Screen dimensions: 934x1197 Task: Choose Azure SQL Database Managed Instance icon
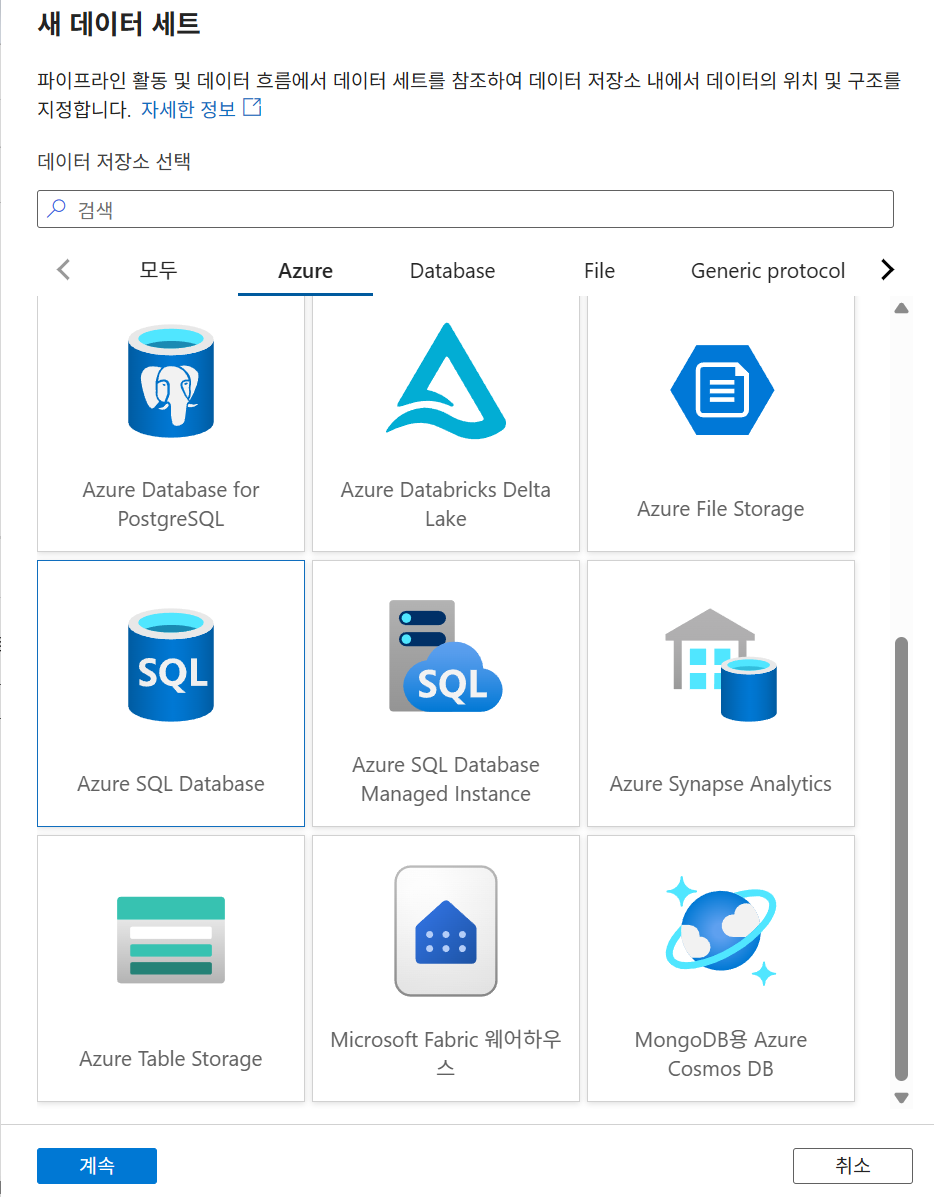coord(446,657)
